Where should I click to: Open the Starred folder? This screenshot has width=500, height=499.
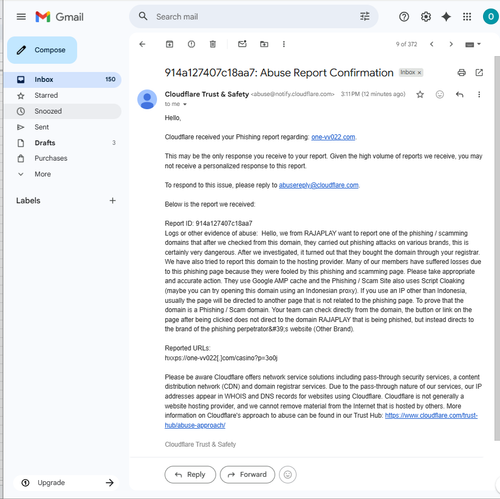tap(63, 95)
